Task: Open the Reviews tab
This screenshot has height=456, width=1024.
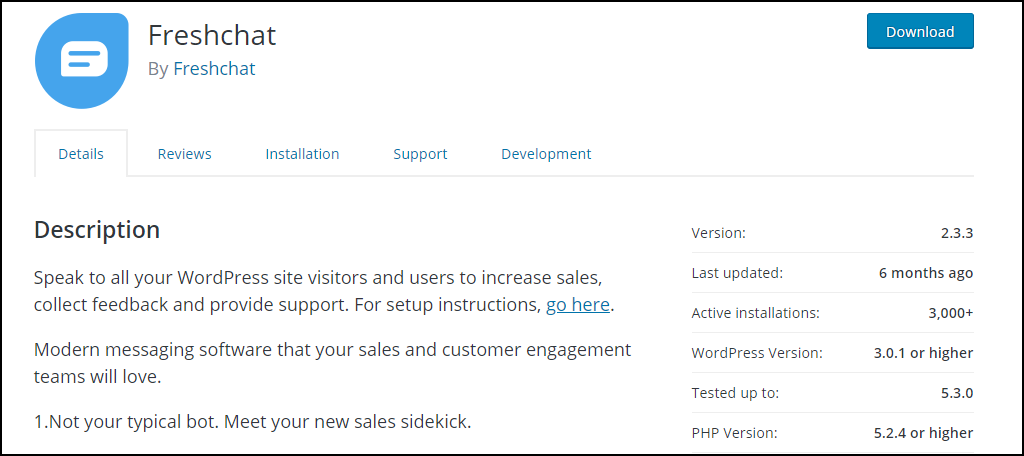Action: click(x=184, y=154)
